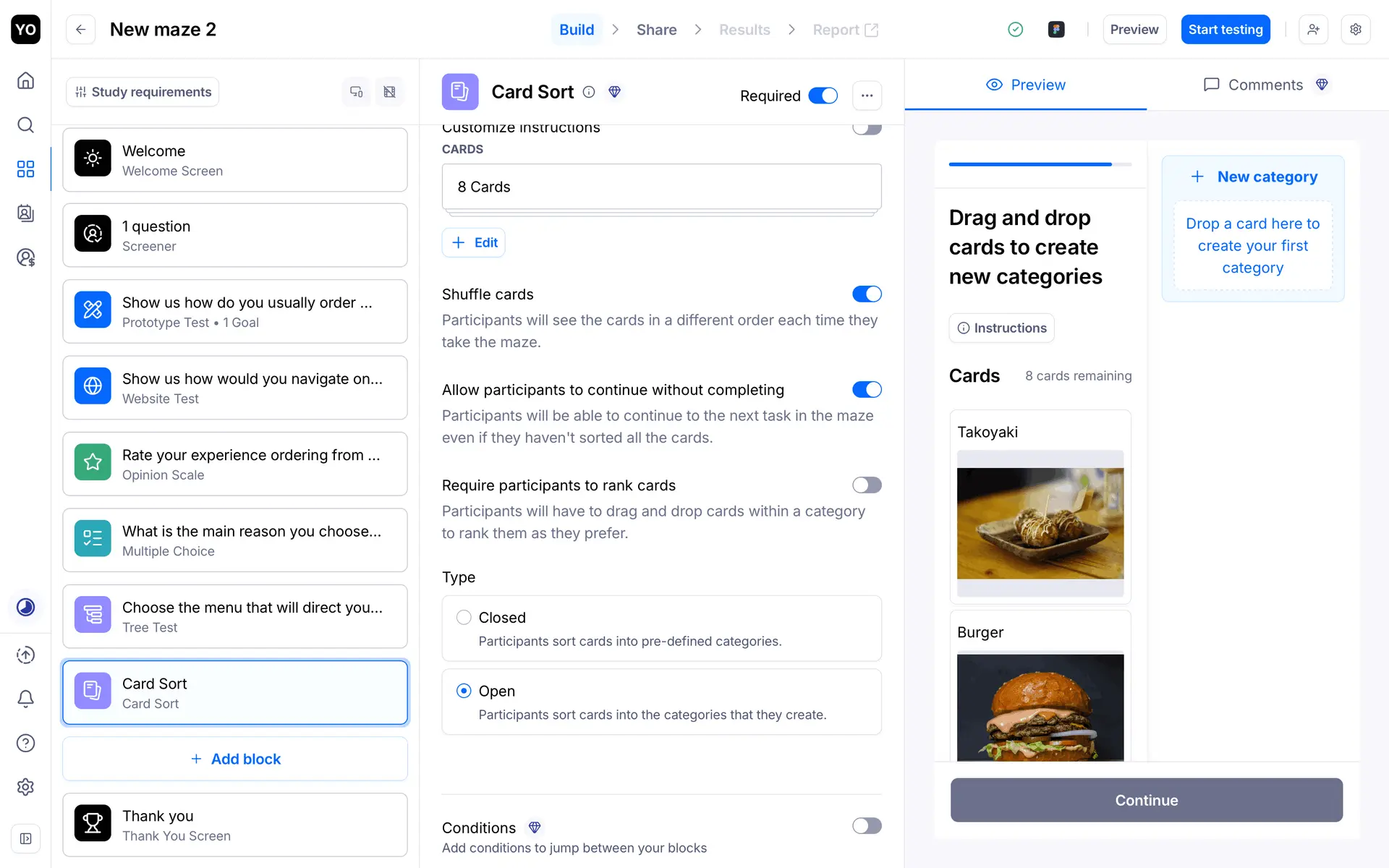1389x868 pixels.
Task: Open the search icon in sidebar
Action: click(25, 125)
